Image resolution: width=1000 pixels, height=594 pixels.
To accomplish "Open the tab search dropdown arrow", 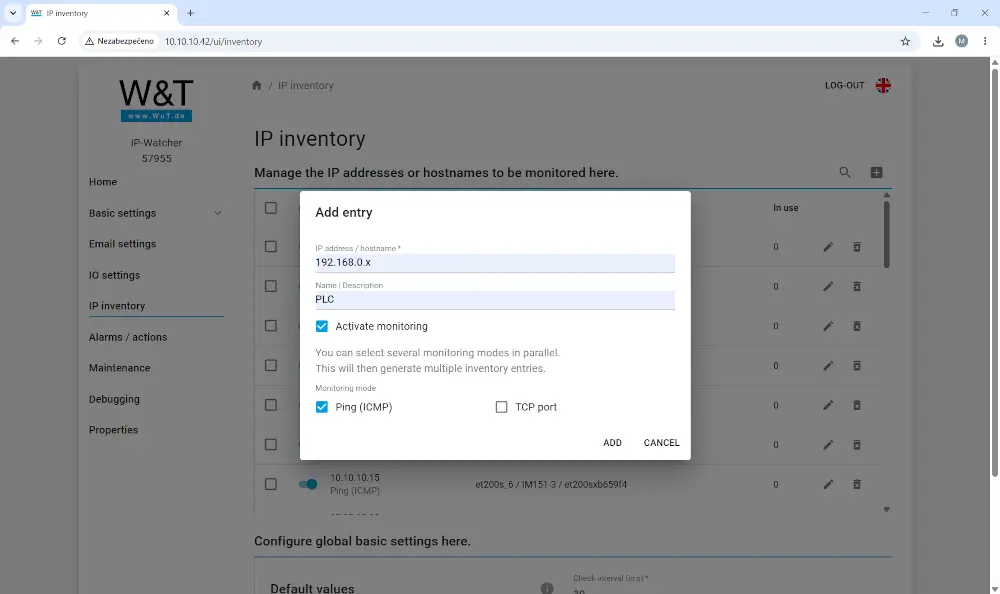I will coord(13,13).
